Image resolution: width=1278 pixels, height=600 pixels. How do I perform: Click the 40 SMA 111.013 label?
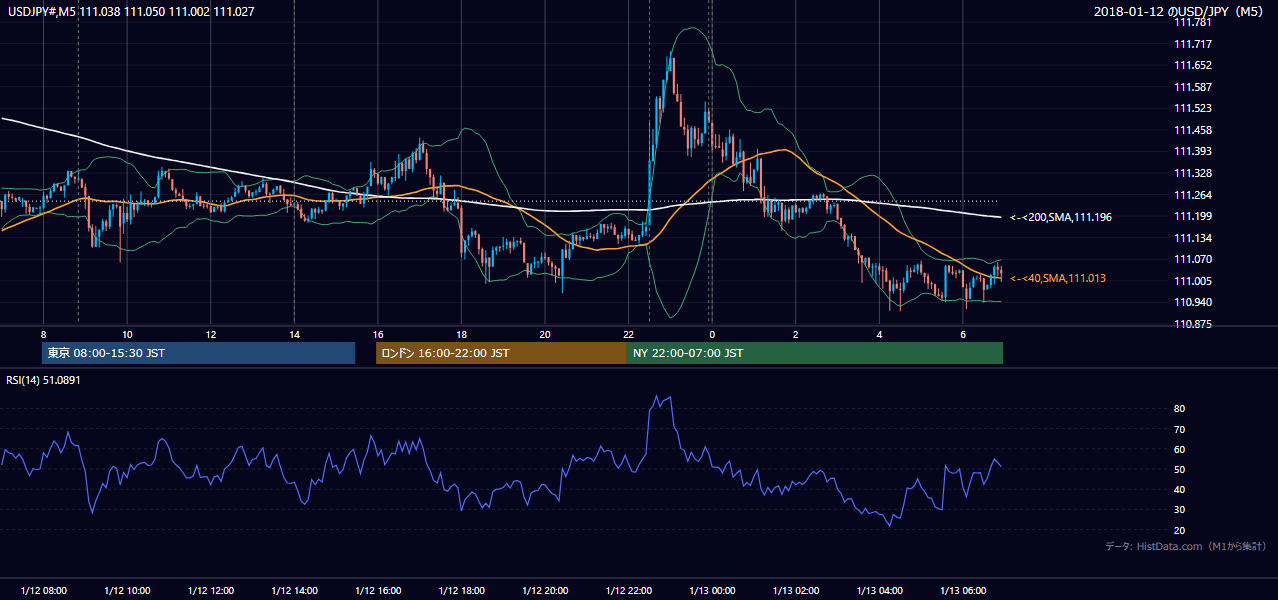coord(1058,278)
